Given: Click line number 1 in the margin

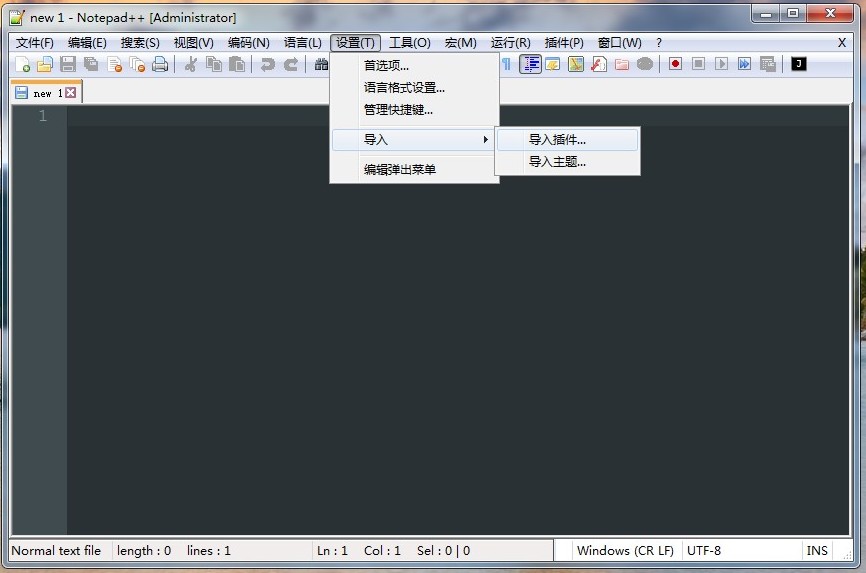Looking at the screenshot, I should coord(43,115).
